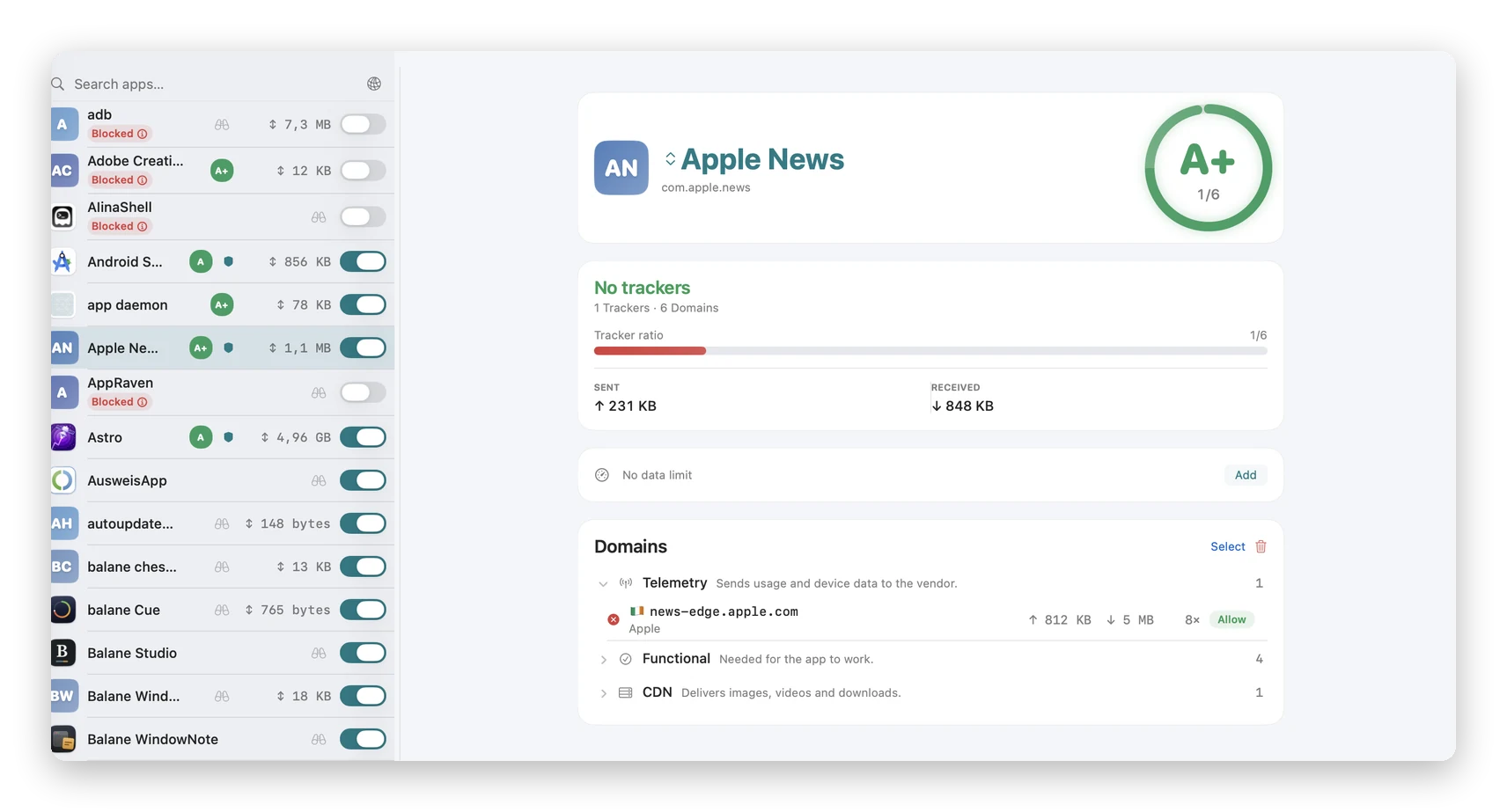Click the A grade badge for Android S...
The image size is (1507, 812).
201,261
